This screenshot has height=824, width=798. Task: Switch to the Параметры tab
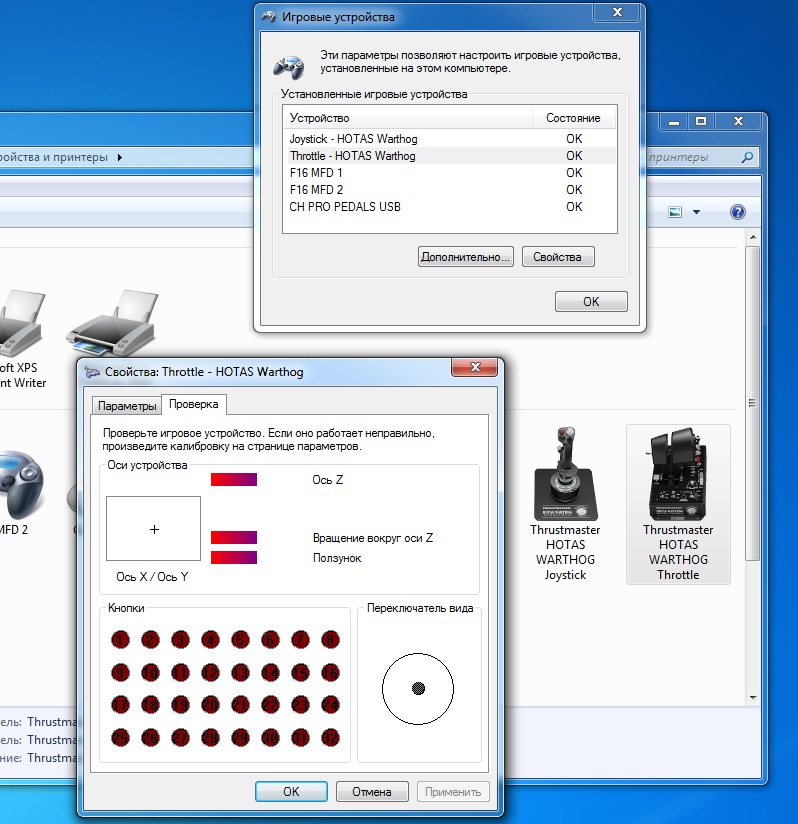click(127, 406)
